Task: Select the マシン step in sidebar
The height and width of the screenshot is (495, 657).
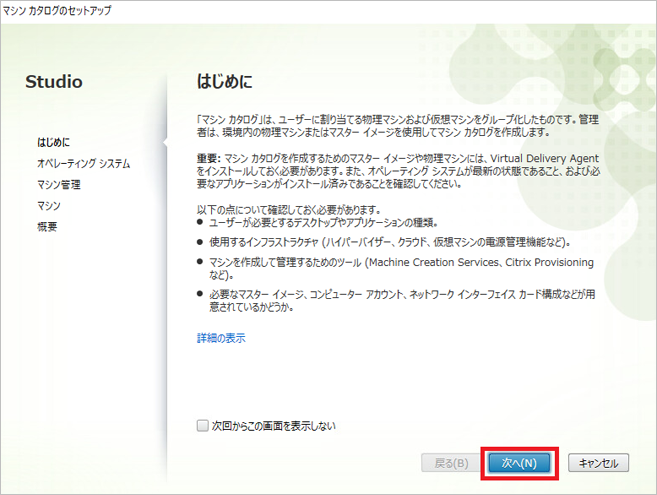Action: point(49,205)
